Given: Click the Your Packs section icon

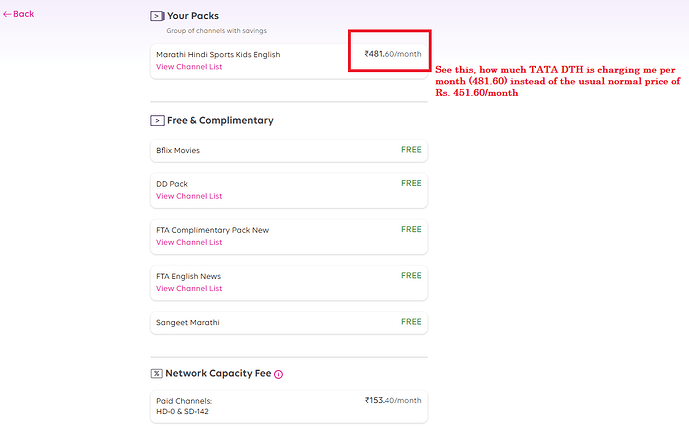Looking at the screenshot, I should click(157, 16).
